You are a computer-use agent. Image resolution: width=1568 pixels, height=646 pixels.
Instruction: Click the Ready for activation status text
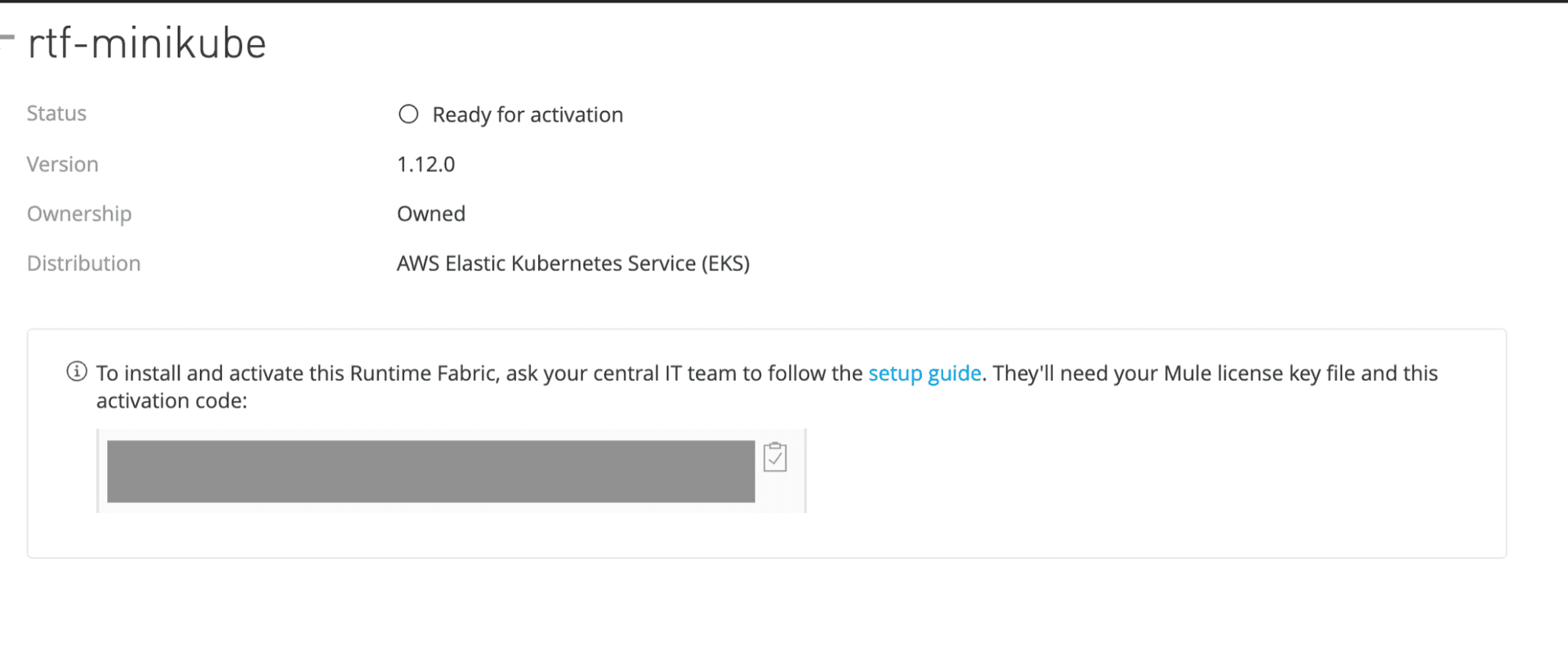click(x=528, y=115)
